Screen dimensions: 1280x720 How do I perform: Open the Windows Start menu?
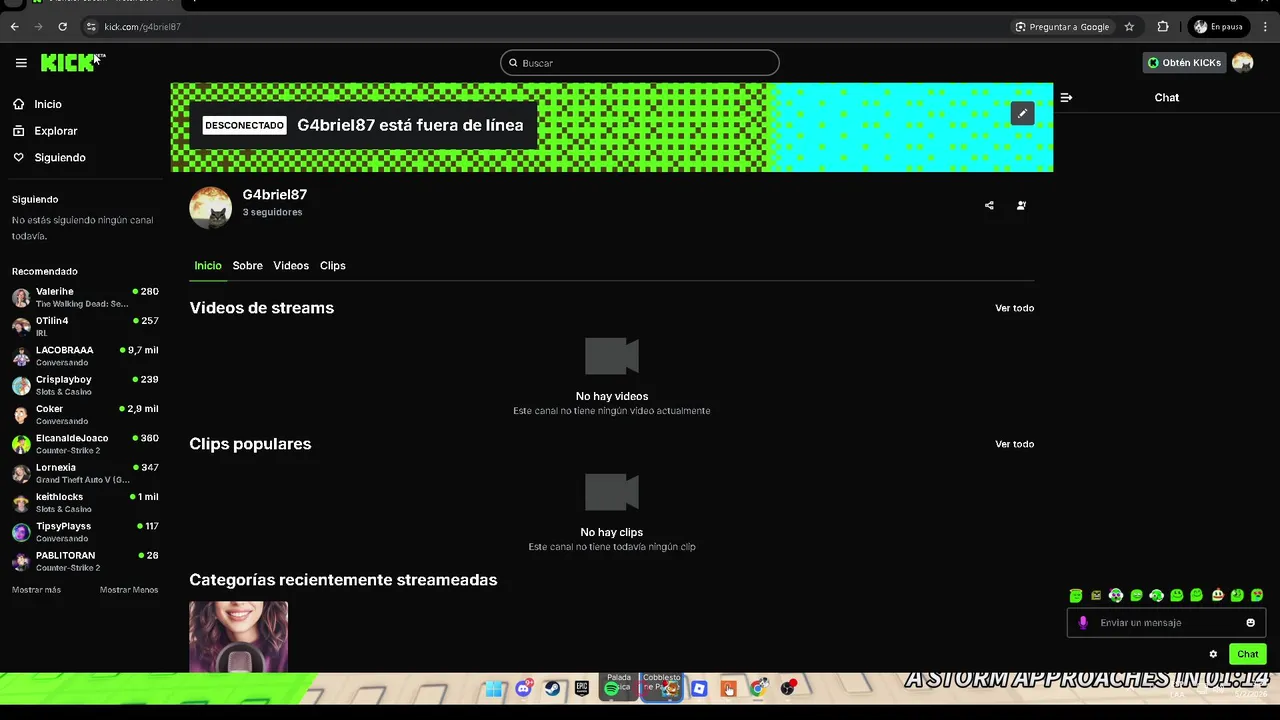point(494,689)
